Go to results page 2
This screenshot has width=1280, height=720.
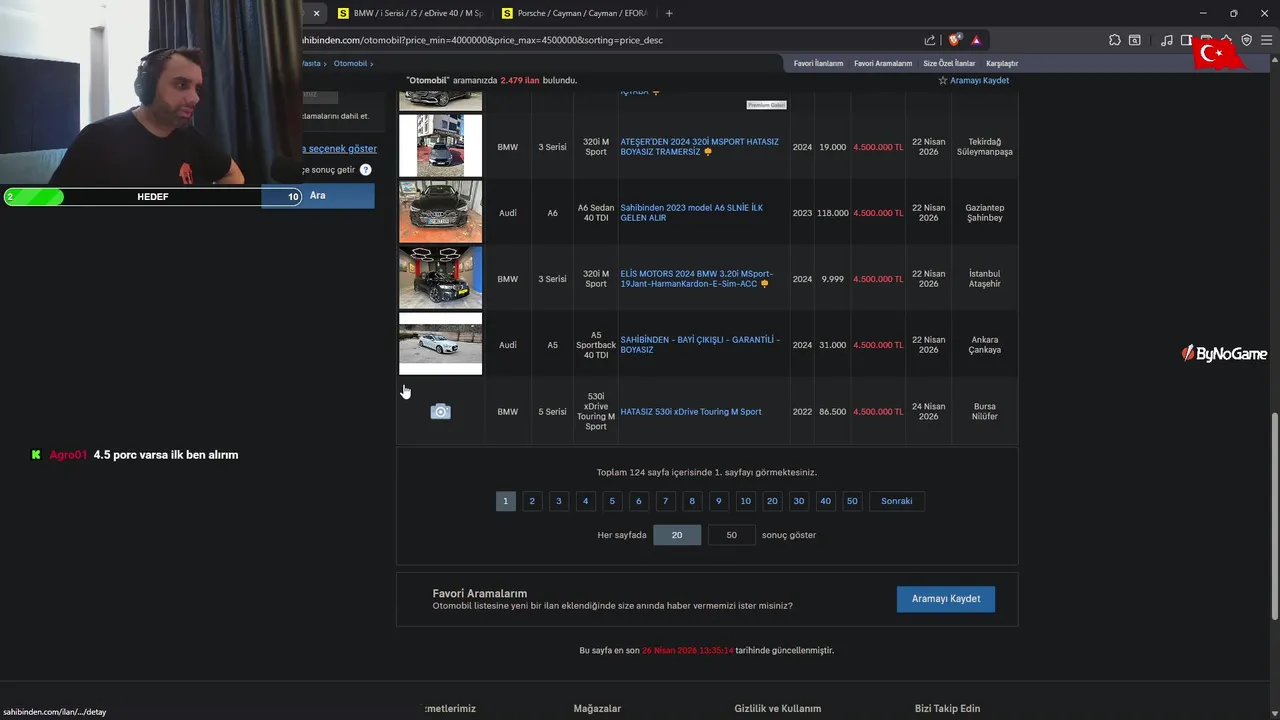(x=532, y=501)
